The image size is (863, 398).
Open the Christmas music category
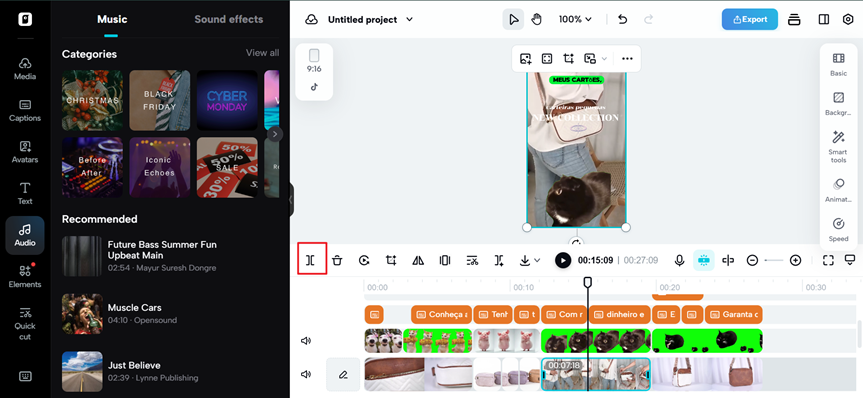pos(92,100)
